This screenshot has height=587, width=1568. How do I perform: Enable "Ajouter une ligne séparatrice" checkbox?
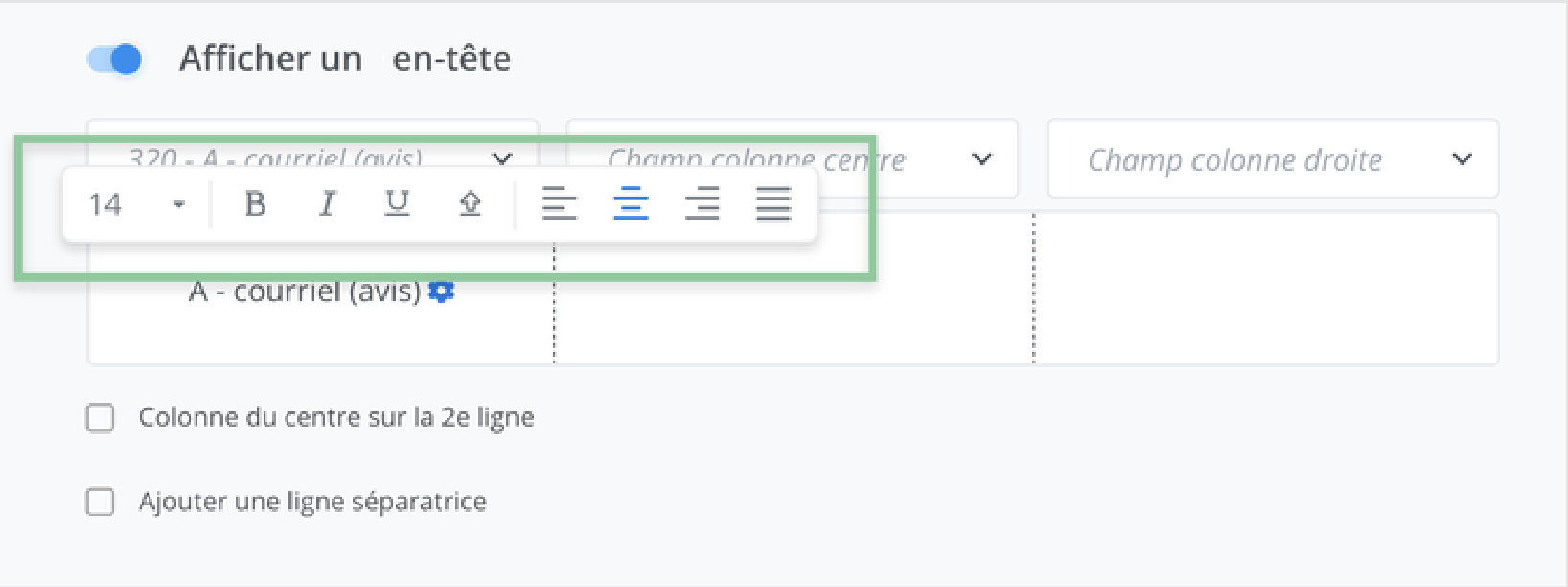pos(101,503)
